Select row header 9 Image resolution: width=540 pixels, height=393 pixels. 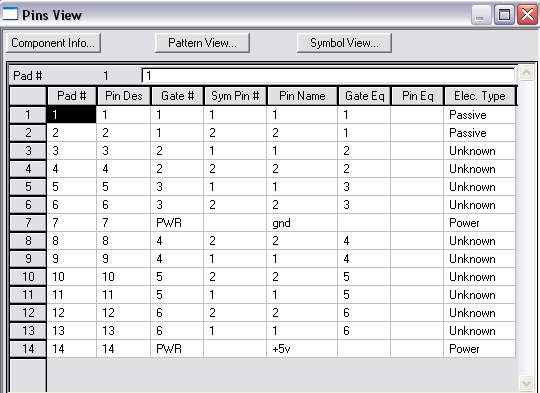pos(28,259)
